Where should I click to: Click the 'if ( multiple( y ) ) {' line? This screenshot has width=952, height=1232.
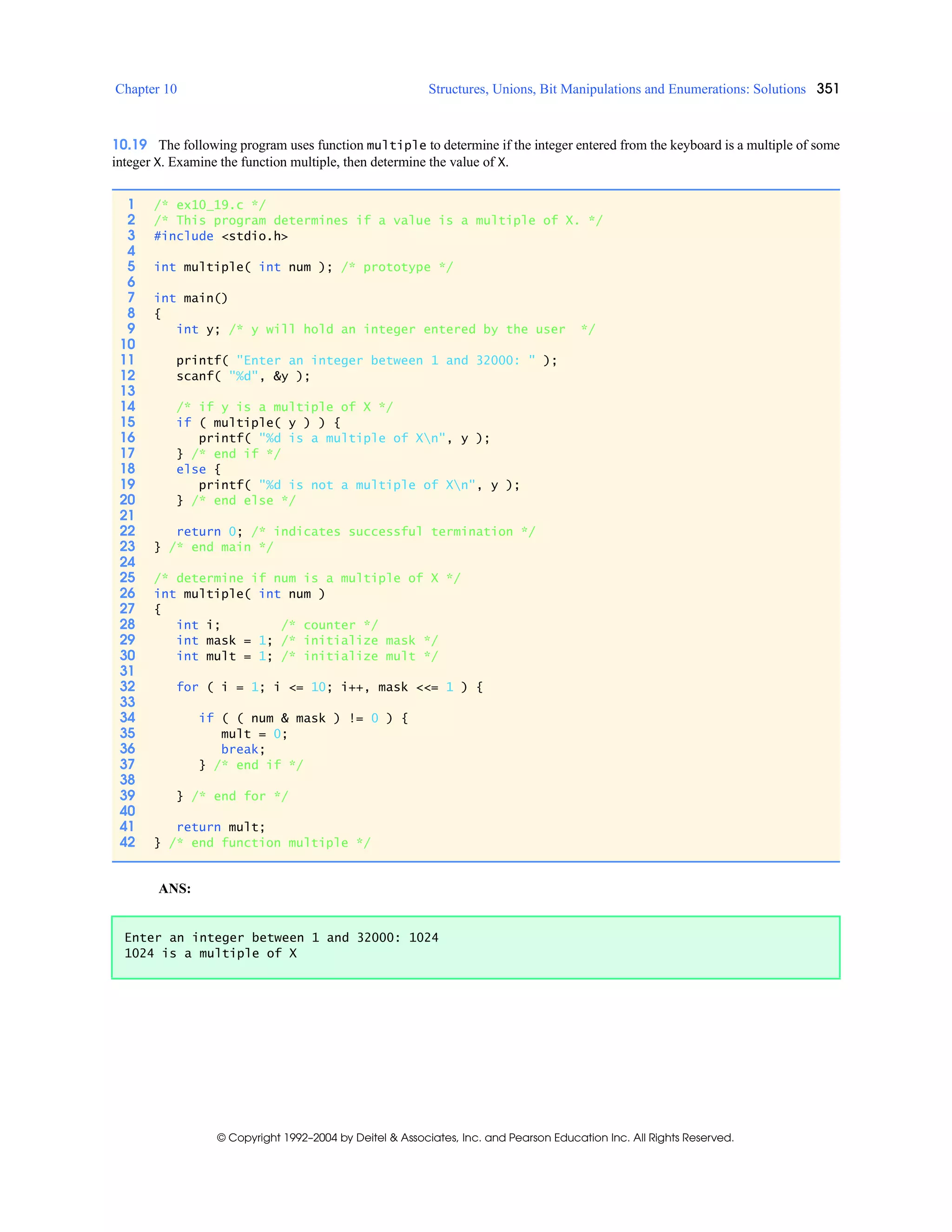(258, 423)
